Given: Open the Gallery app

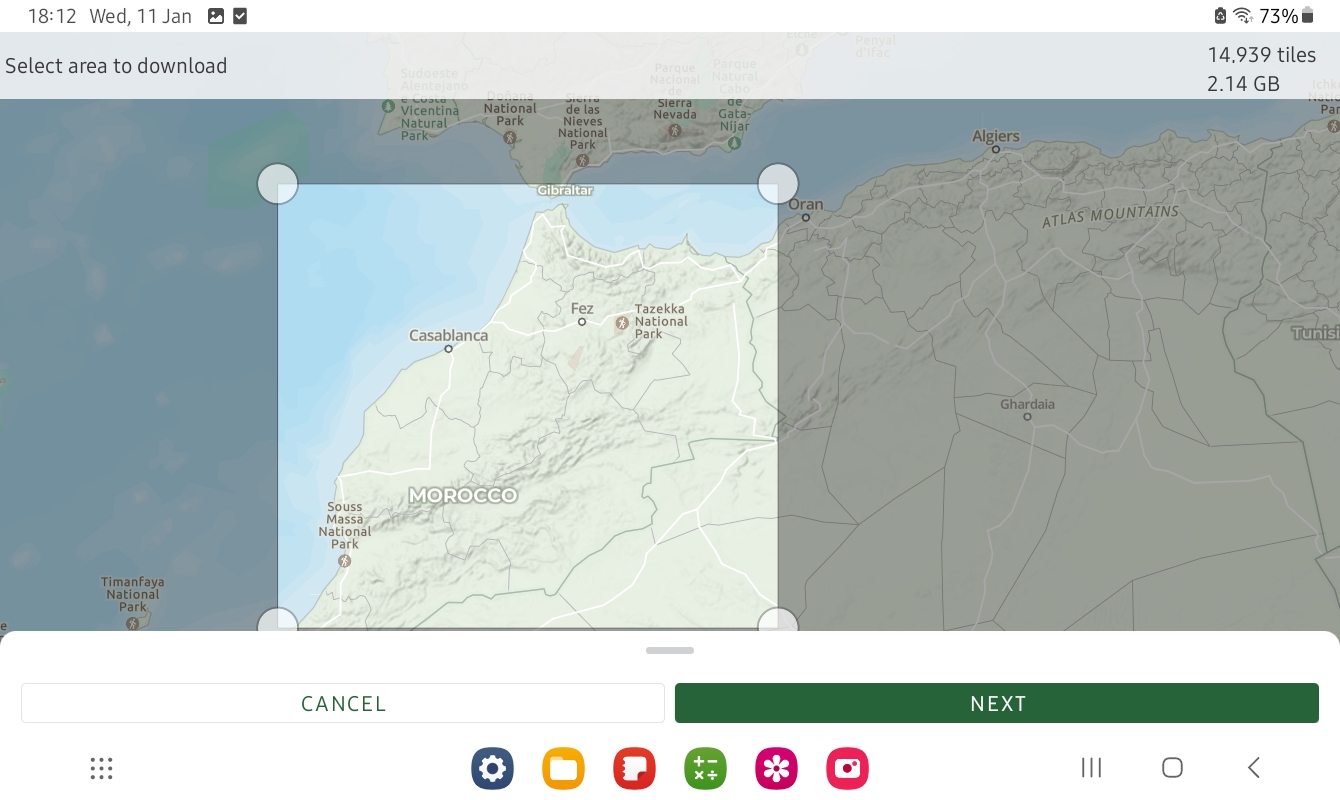Looking at the screenshot, I should point(776,768).
